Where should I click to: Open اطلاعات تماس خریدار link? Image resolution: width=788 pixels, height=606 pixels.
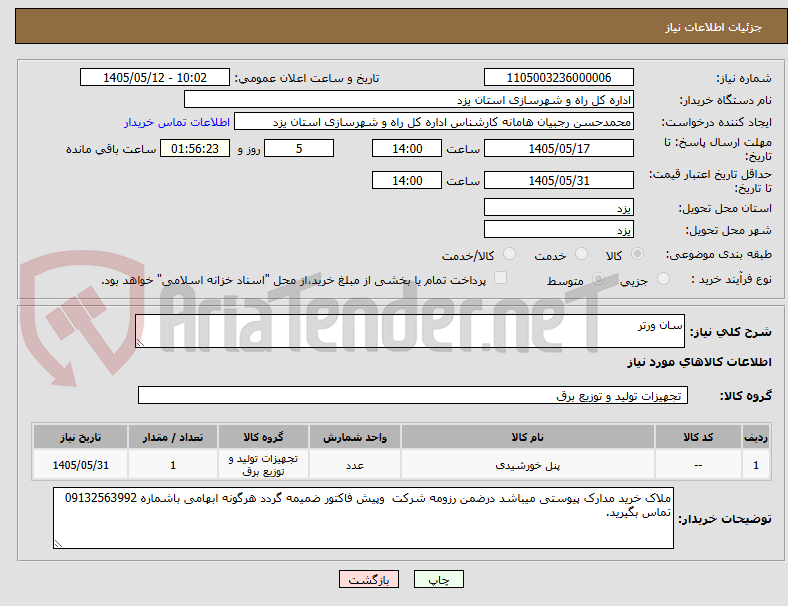177,122
